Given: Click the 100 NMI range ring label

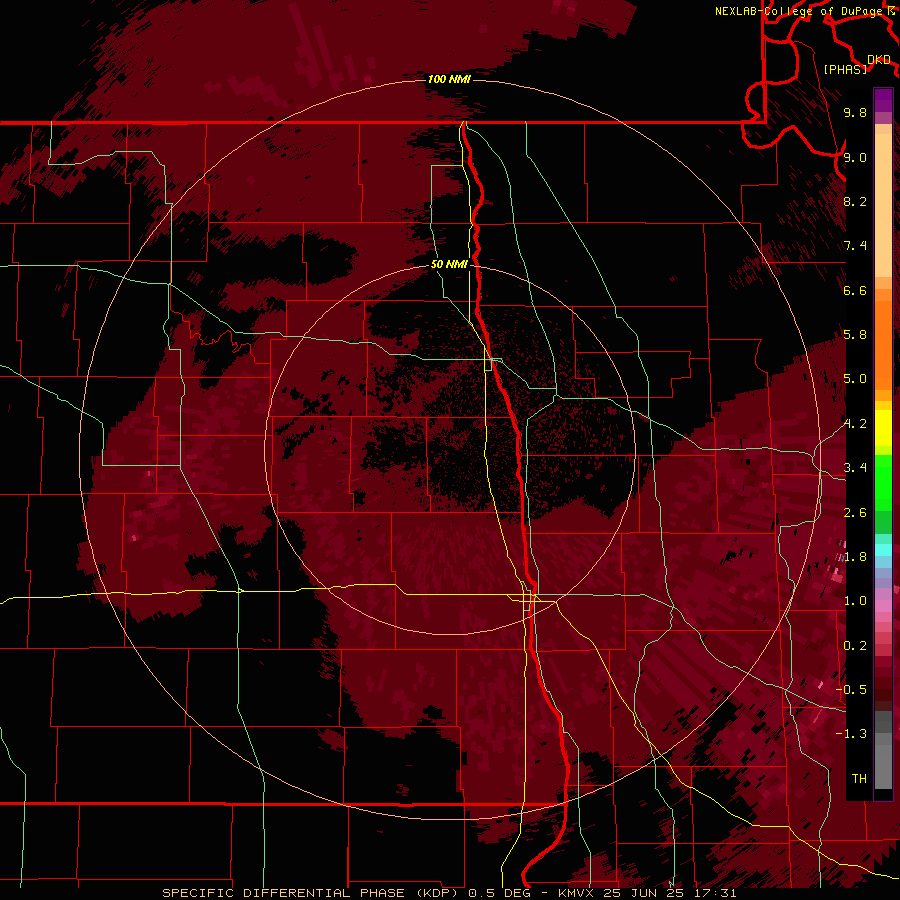Looking at the screenshot, I should [x=449, y=79].
